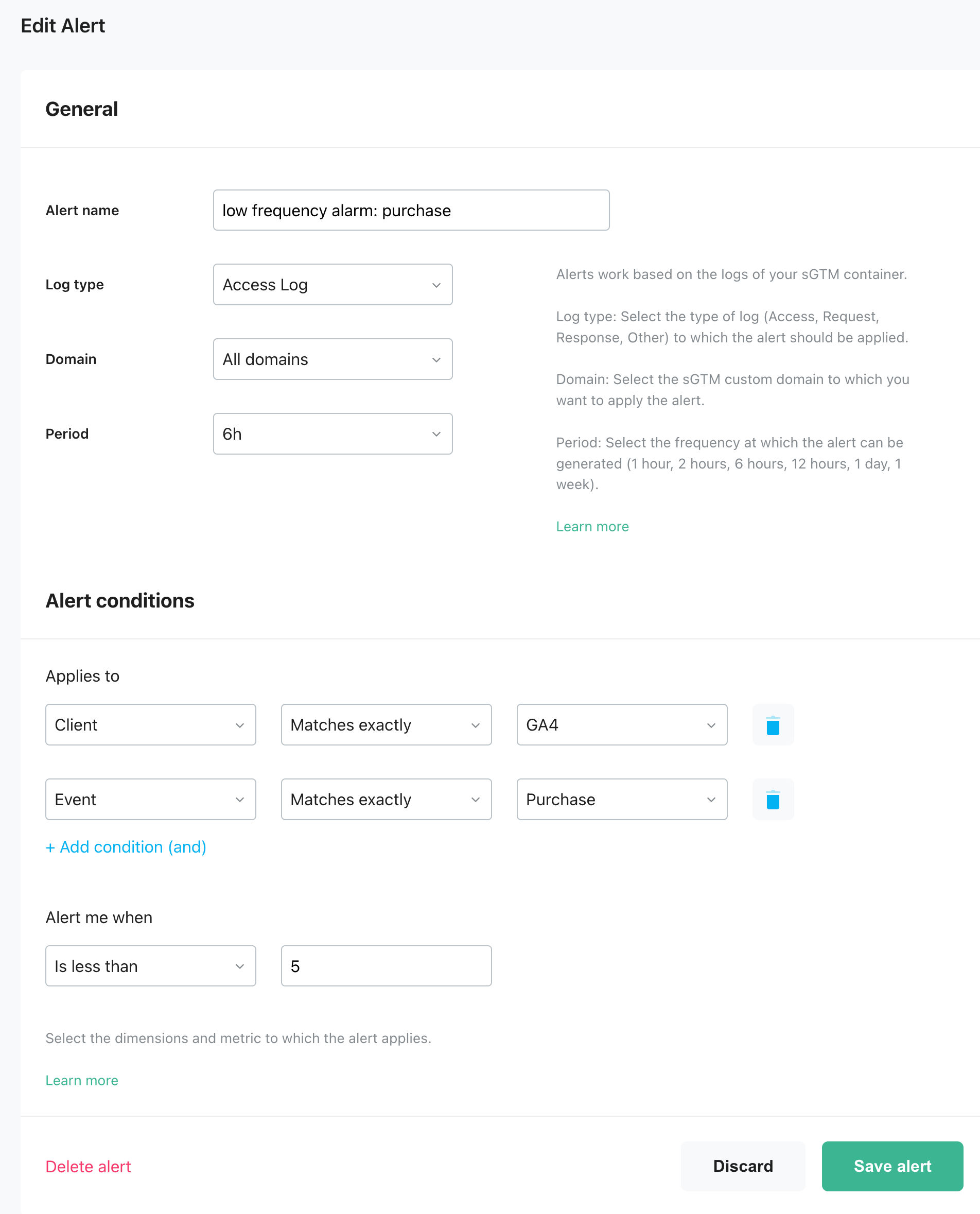Open the Client dimension dropdown
Image resolution: width=980 pixels, height=1214 pixels.
tap(151, 724)
